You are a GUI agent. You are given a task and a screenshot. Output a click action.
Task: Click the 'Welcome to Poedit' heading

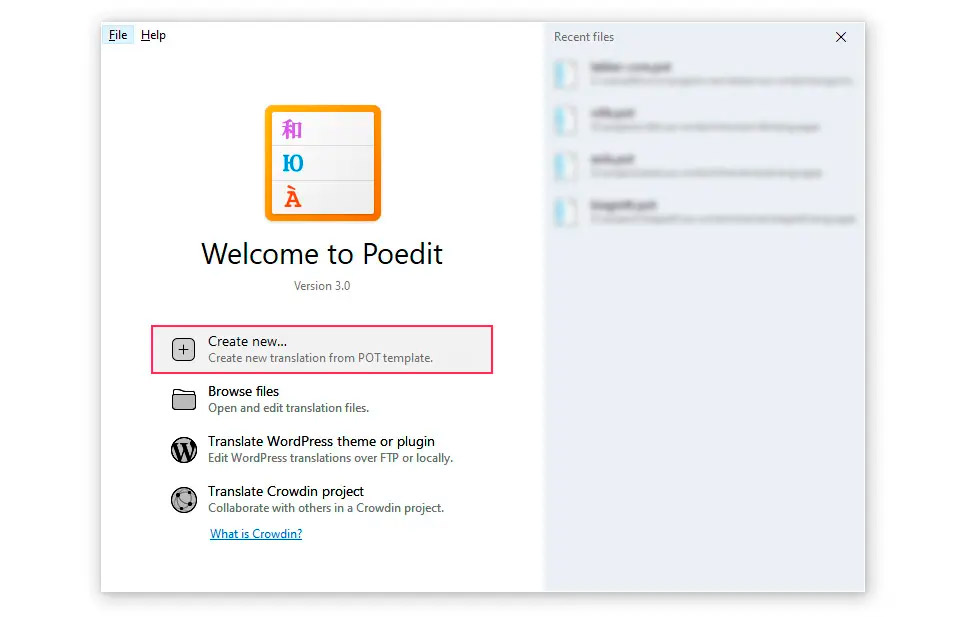pyautogui.click(x=322, y=253)
